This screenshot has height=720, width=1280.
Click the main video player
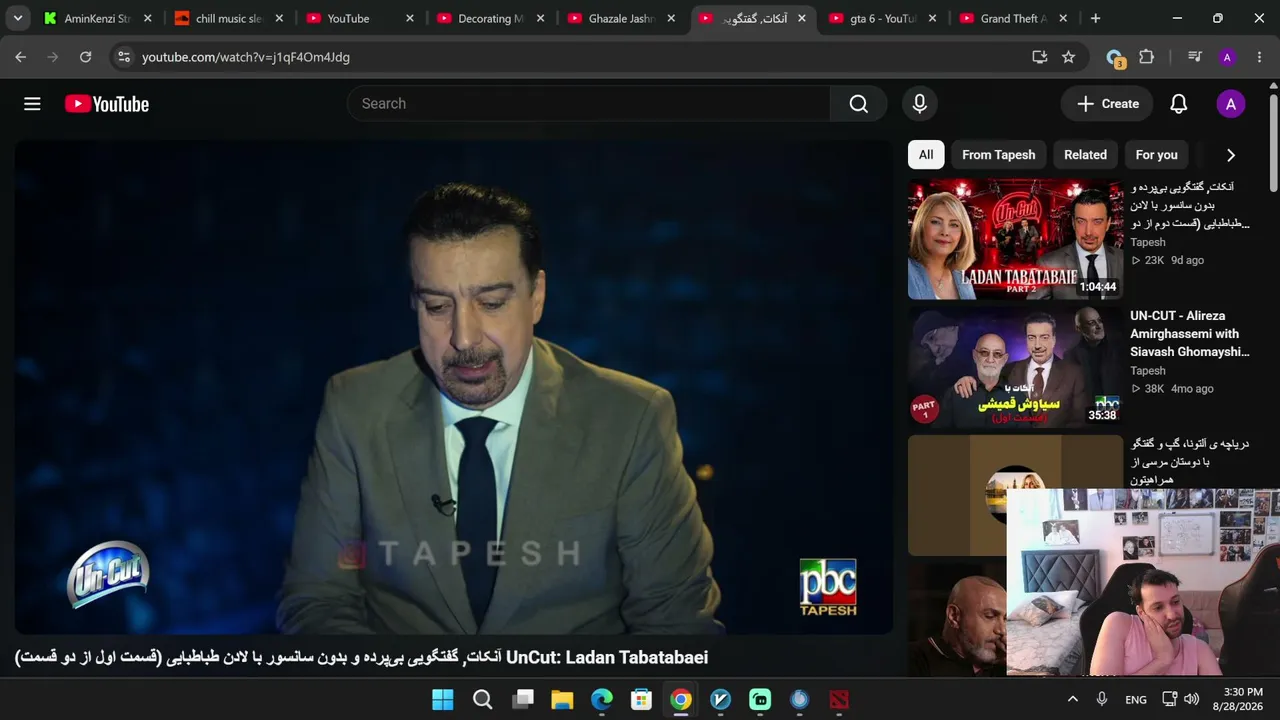point(454,387)
